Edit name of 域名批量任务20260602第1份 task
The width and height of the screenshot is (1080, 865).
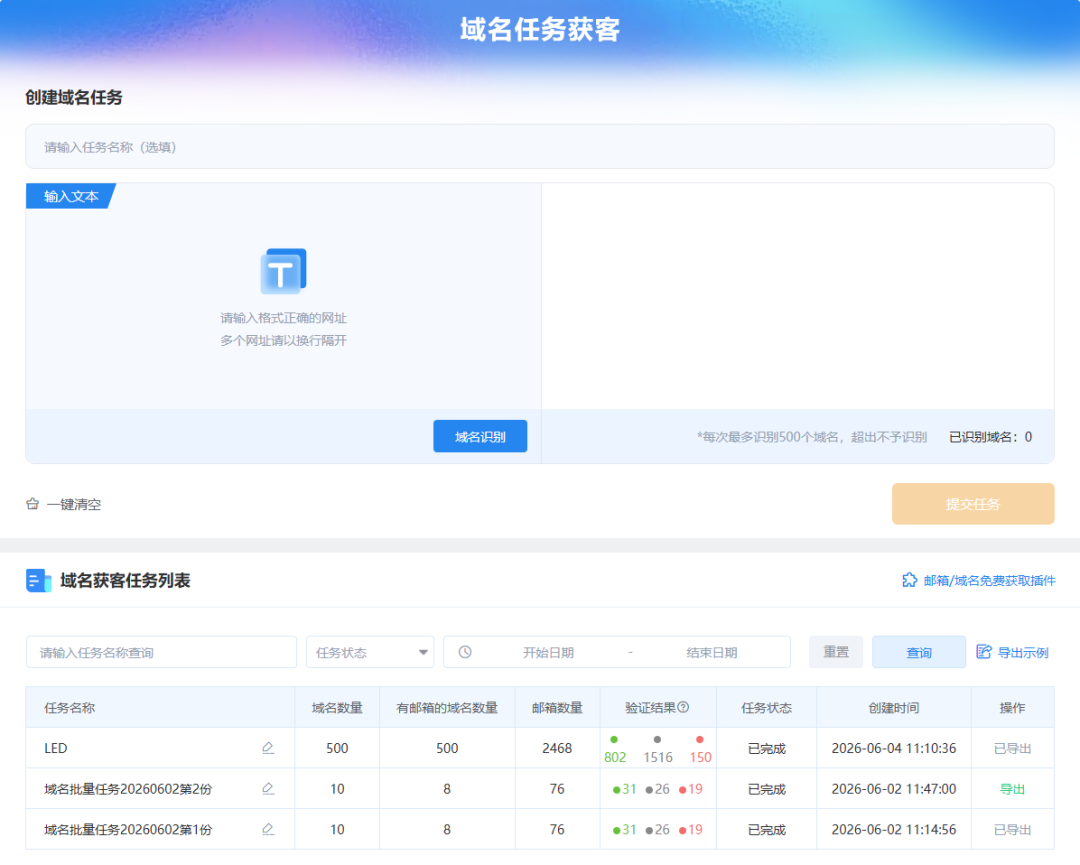(x=268, y=829)
